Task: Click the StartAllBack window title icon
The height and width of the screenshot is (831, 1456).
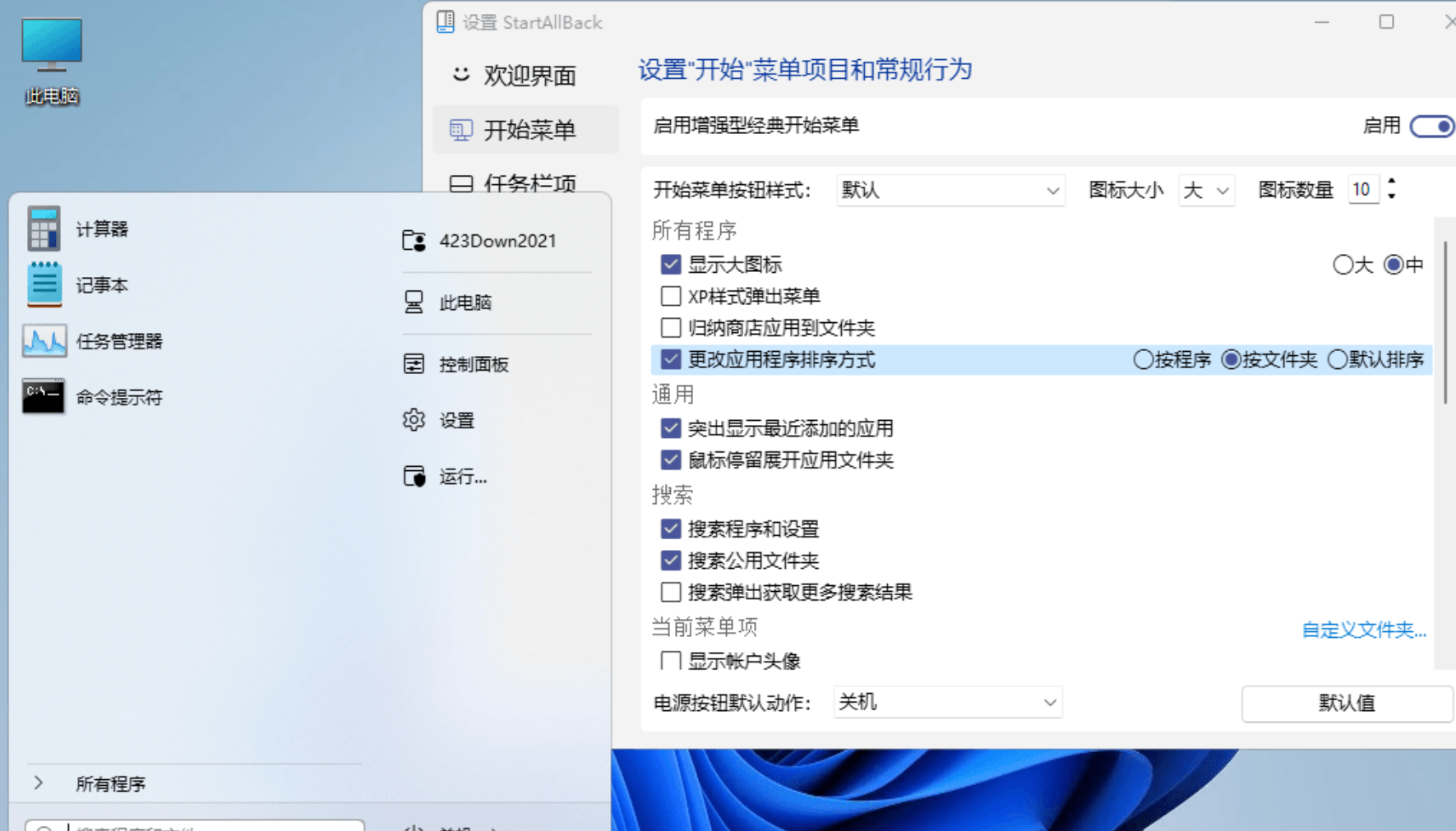Action: click(446, 22)
